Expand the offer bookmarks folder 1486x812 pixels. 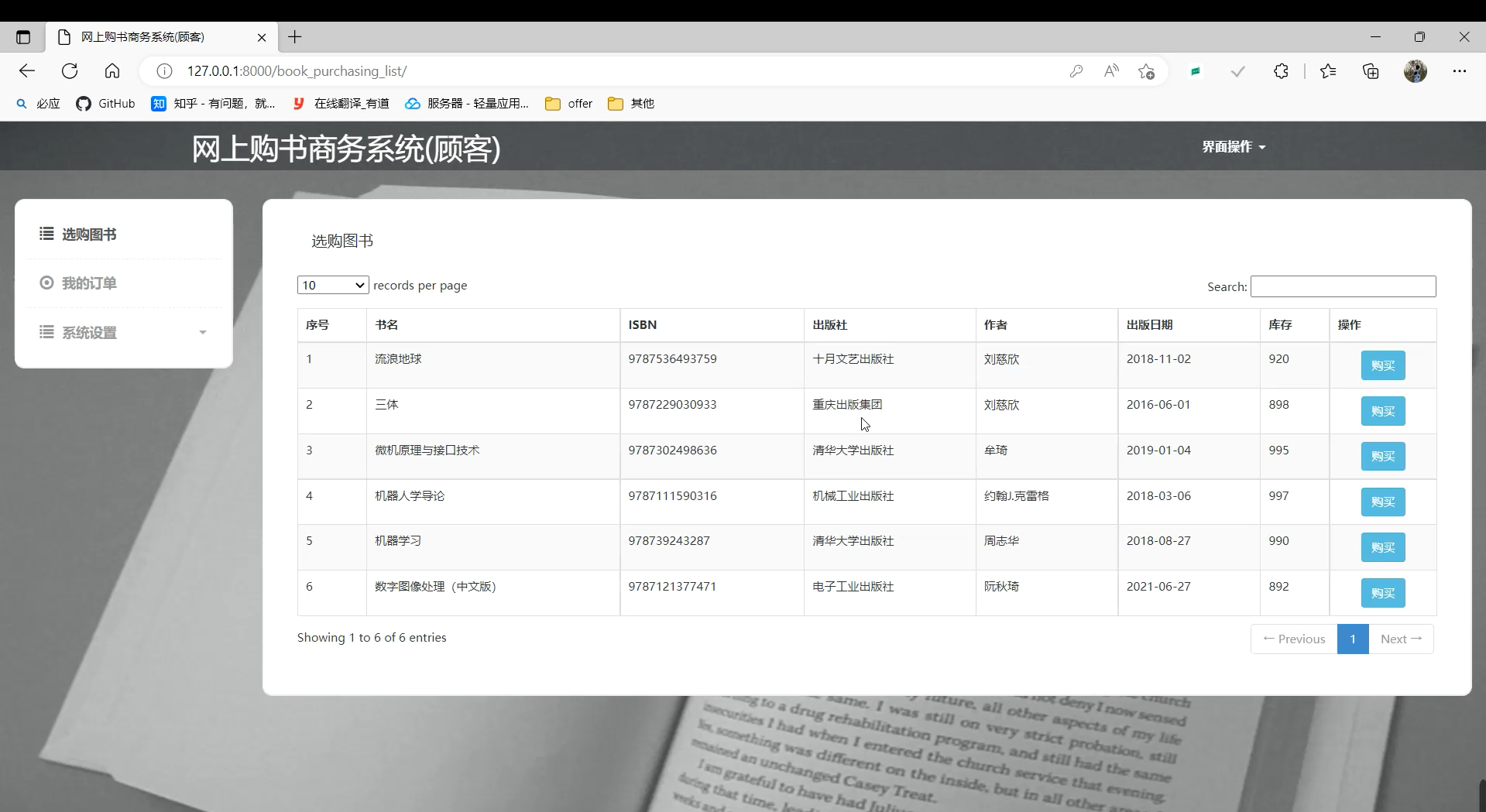(569, 104)
